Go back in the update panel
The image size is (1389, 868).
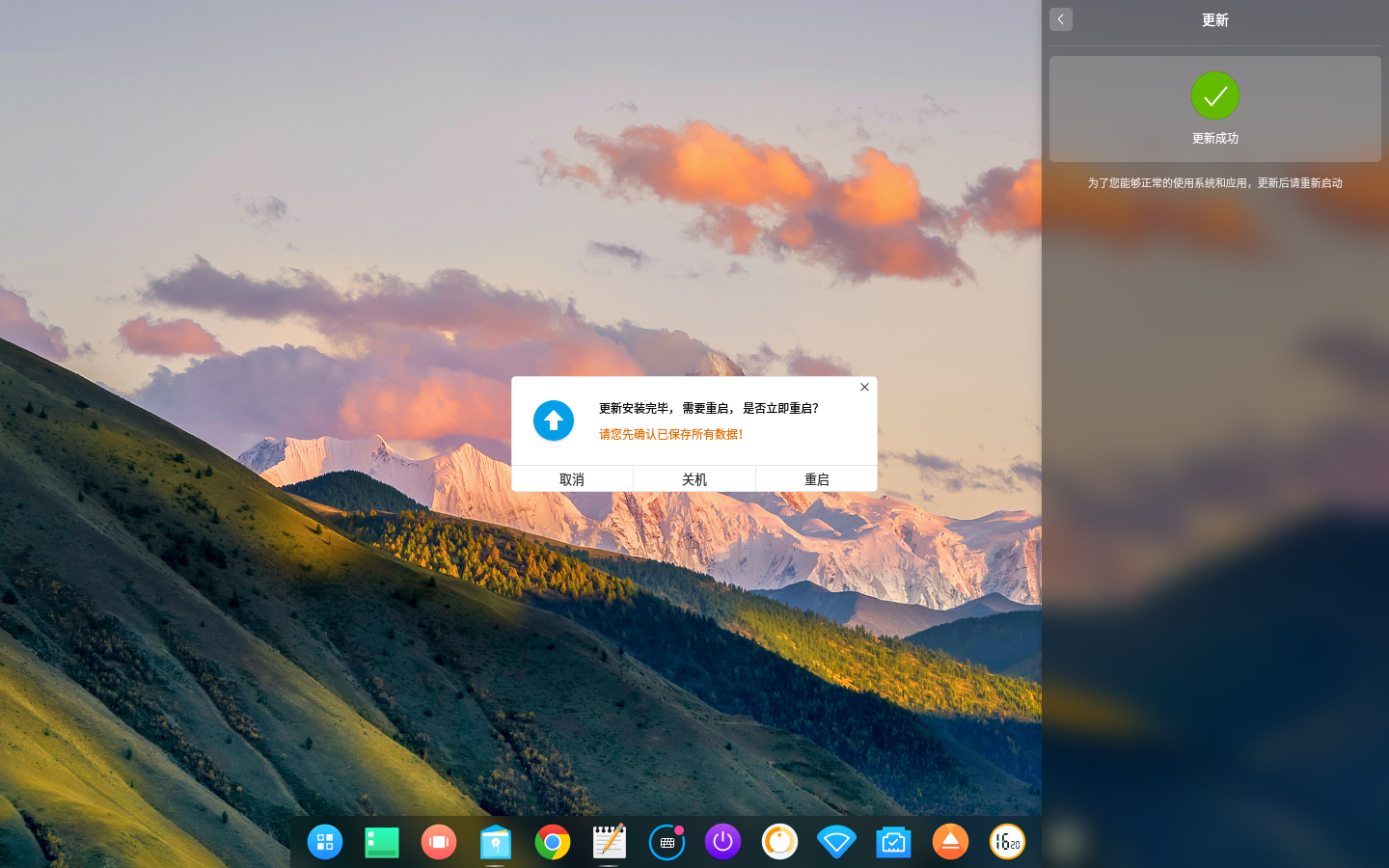click(x=1061, y=19)
